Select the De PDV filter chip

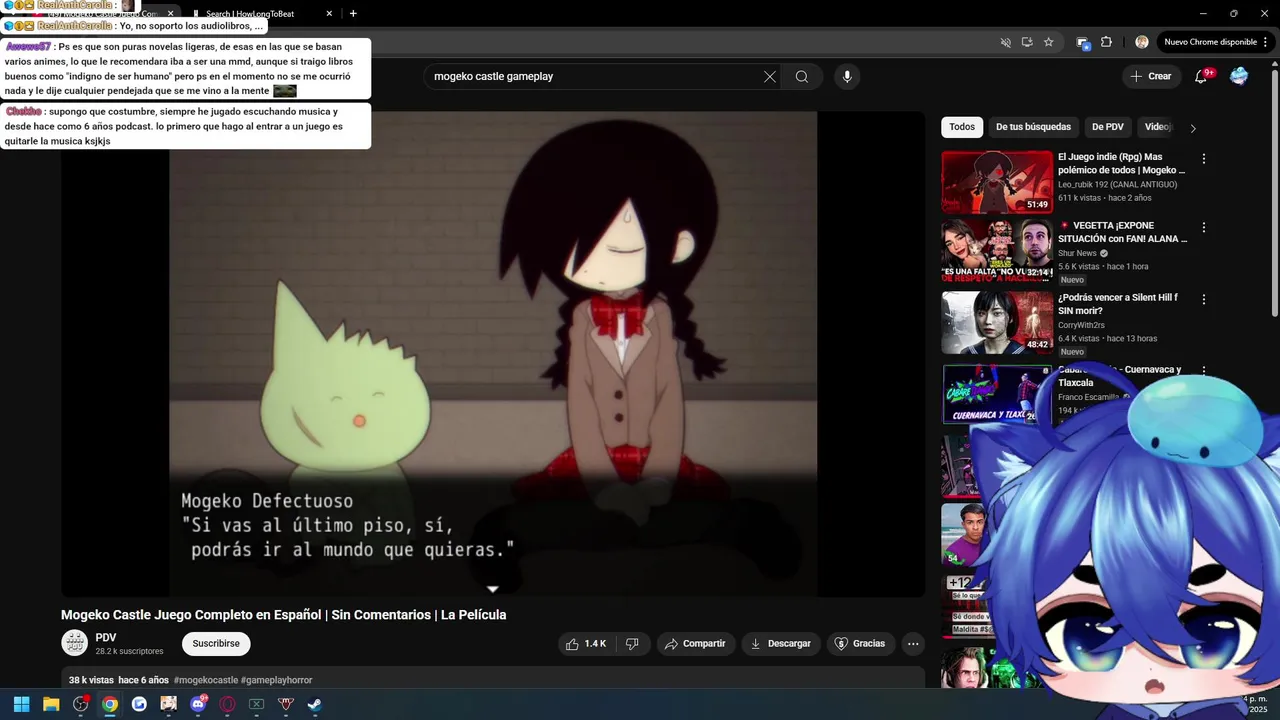click(x=1108, y=127)
